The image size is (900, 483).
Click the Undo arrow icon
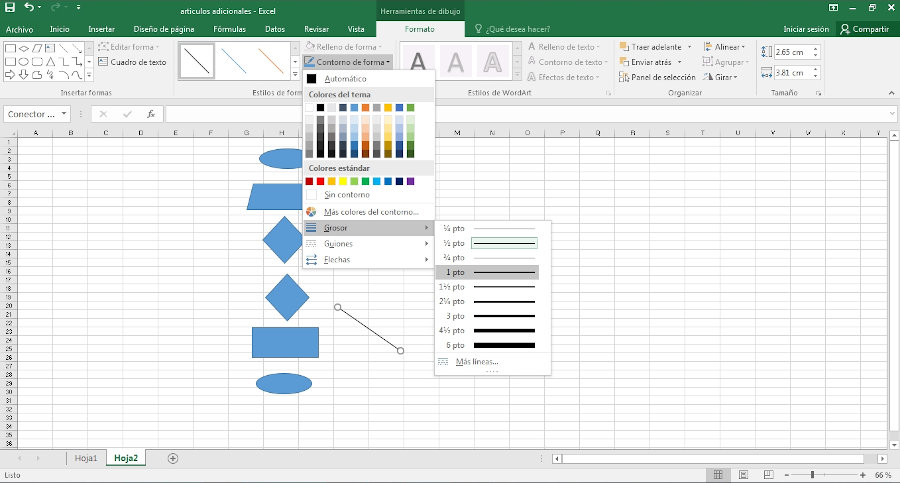tap(29, 7)
